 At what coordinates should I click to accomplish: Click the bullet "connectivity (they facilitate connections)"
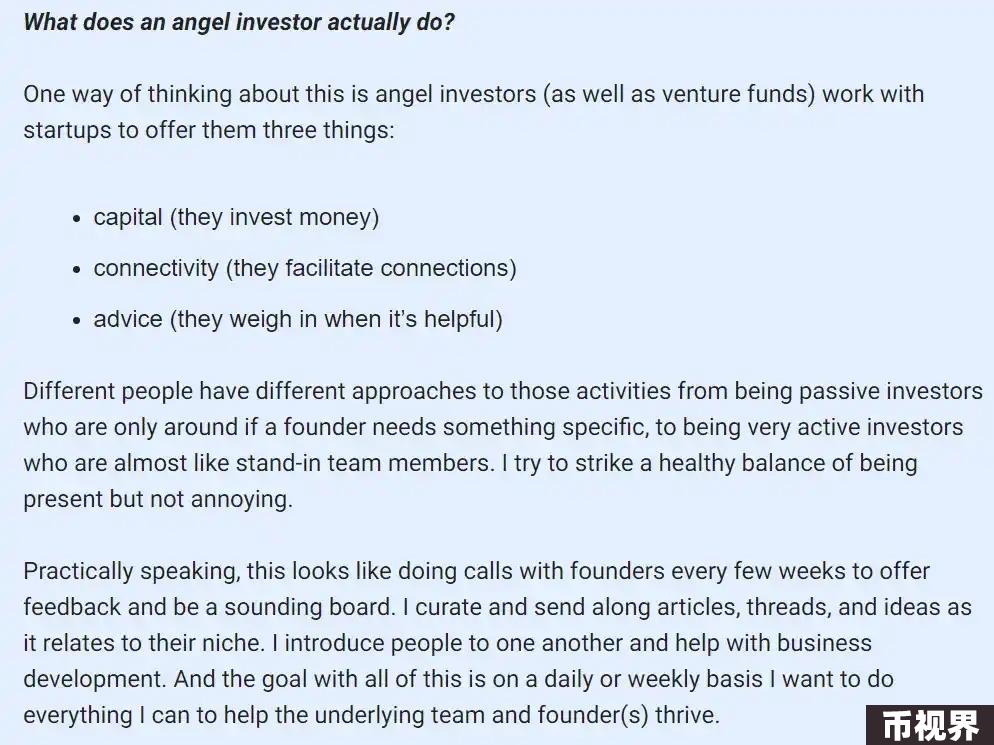(305, 268)
